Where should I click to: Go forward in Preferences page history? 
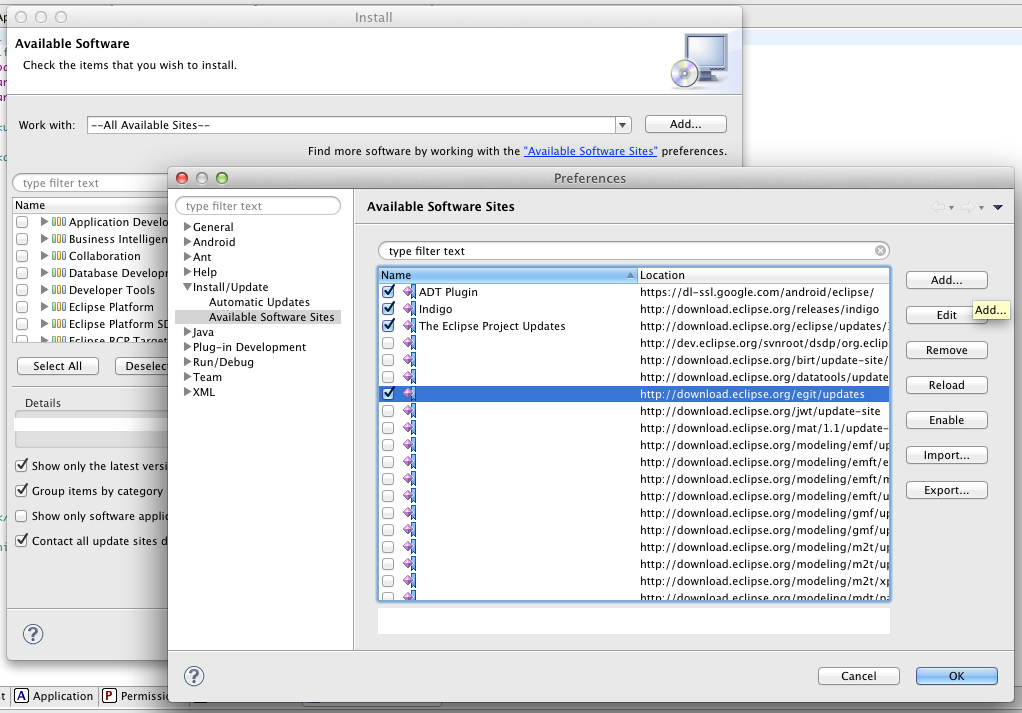click(x=968, y=207)
